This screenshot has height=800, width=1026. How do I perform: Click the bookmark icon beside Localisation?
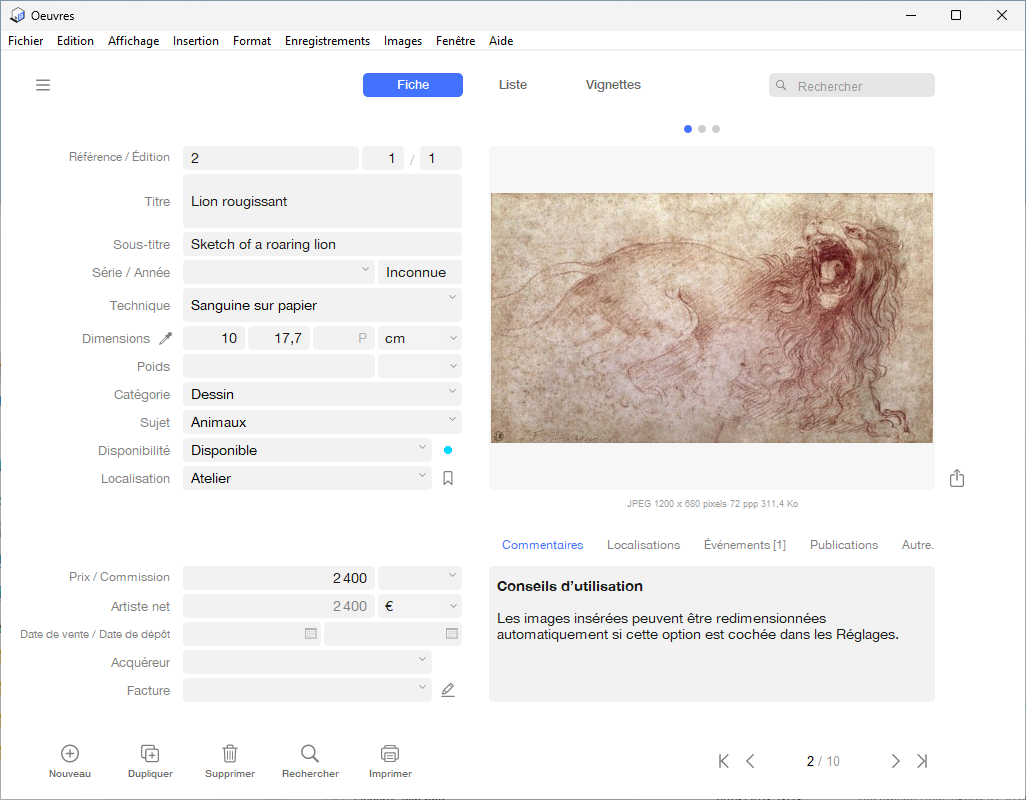coord(448,479)
